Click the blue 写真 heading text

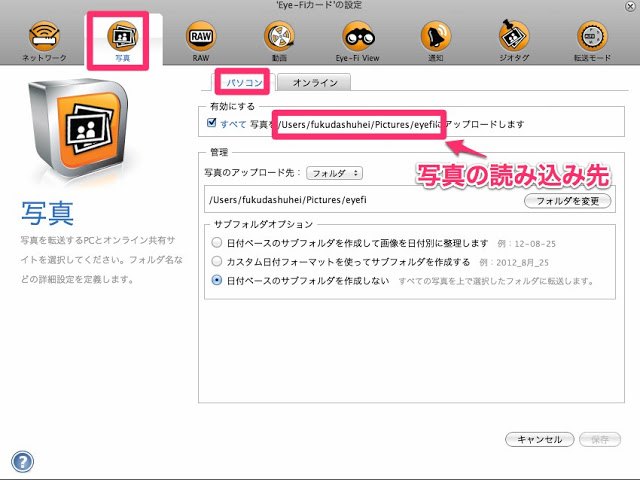(x=47, y=213)
